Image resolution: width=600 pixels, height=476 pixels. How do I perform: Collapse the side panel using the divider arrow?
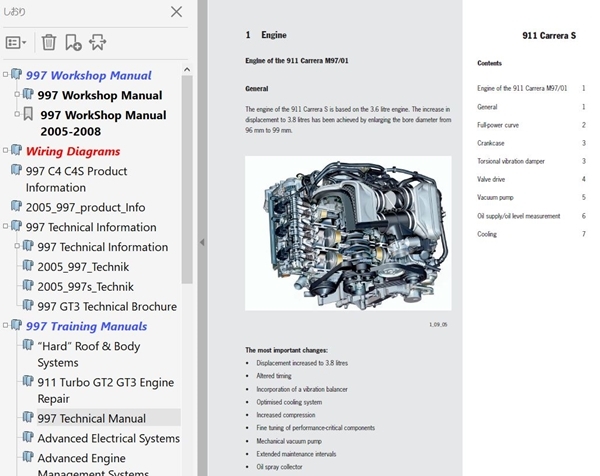click(202, 242)
